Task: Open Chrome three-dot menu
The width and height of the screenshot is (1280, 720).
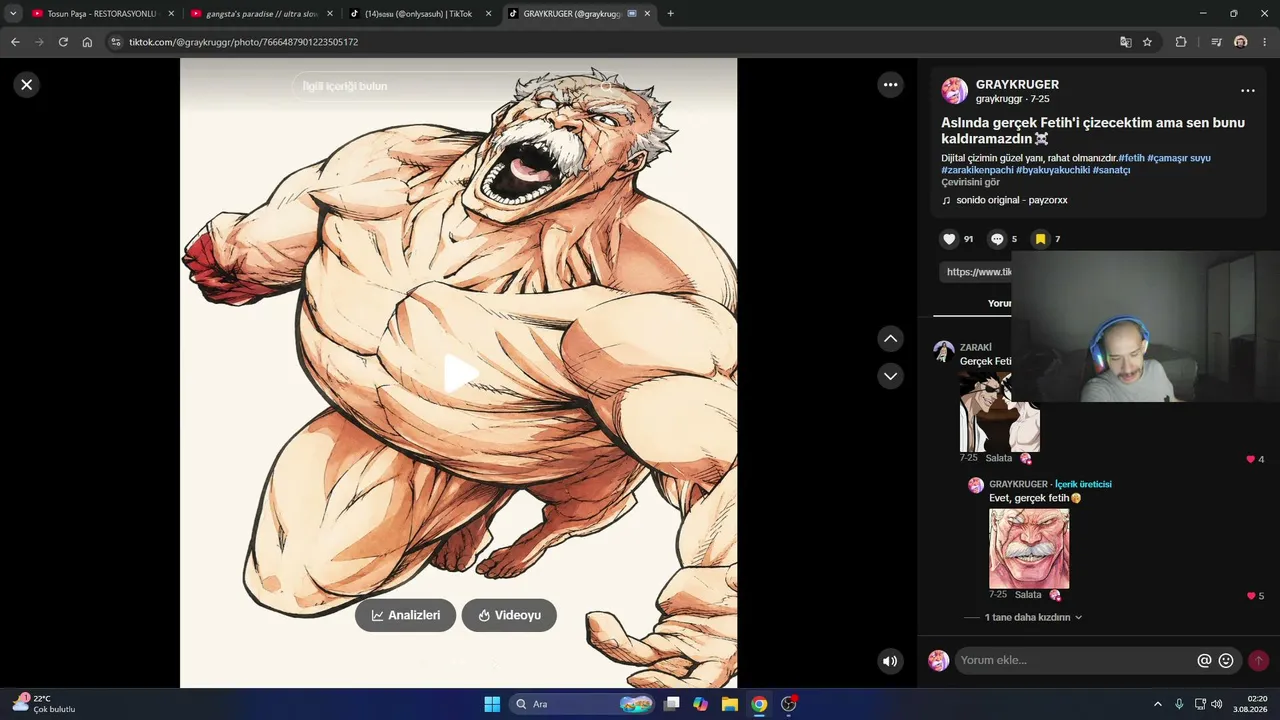Action: pyautogui.click(x=1265, y=42)
